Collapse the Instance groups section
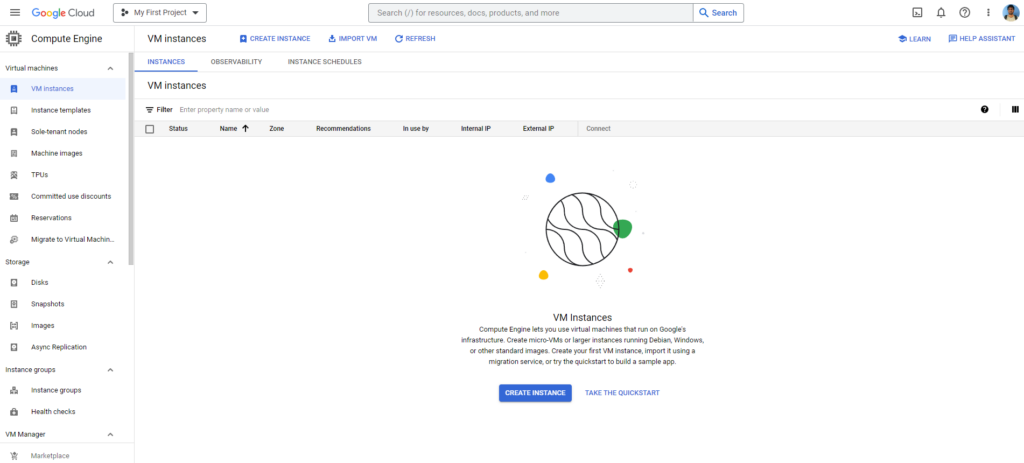The image size is (1024, 463). pos(110,370)
